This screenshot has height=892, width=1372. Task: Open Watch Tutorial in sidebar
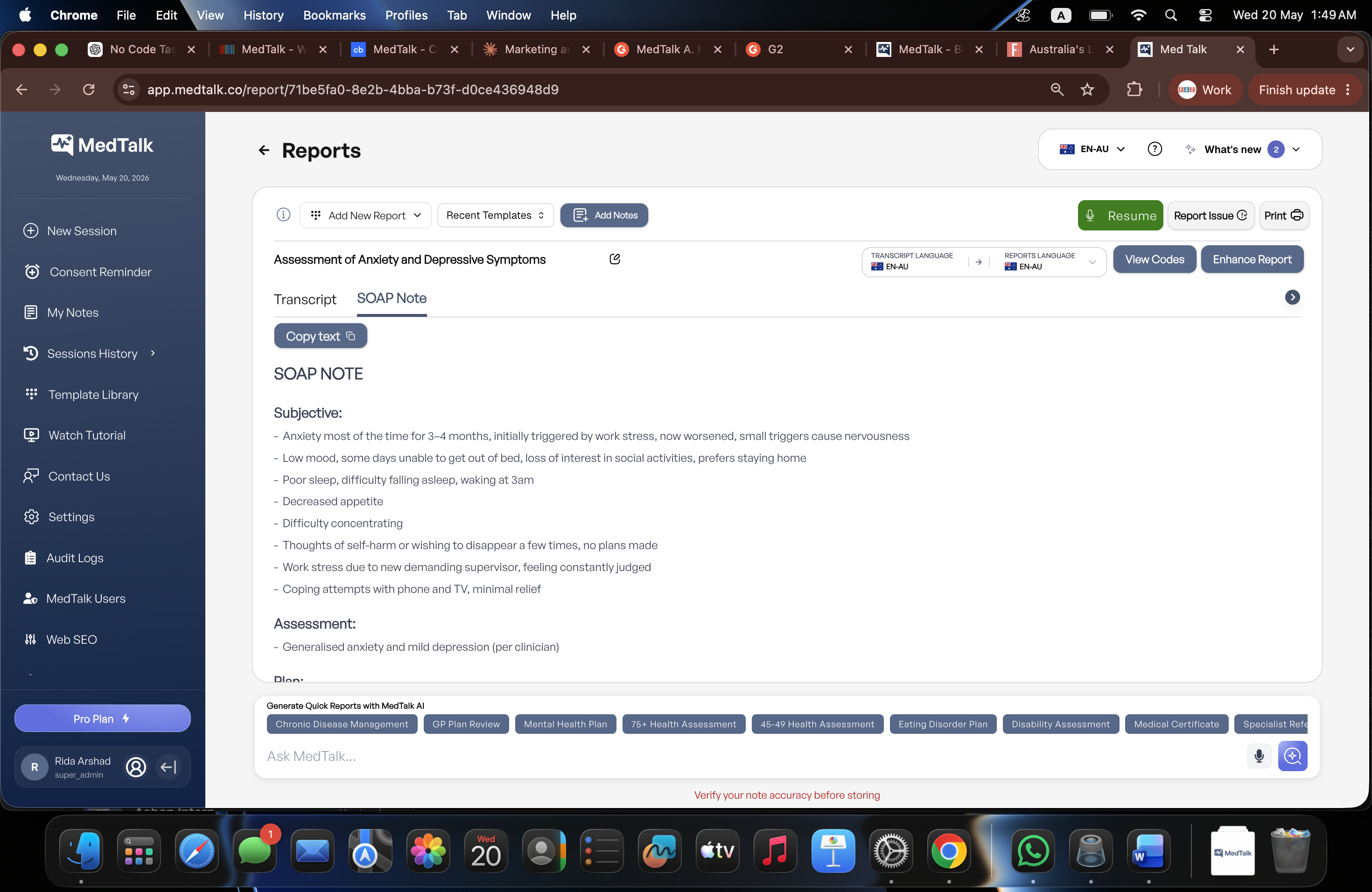point(74,436)
